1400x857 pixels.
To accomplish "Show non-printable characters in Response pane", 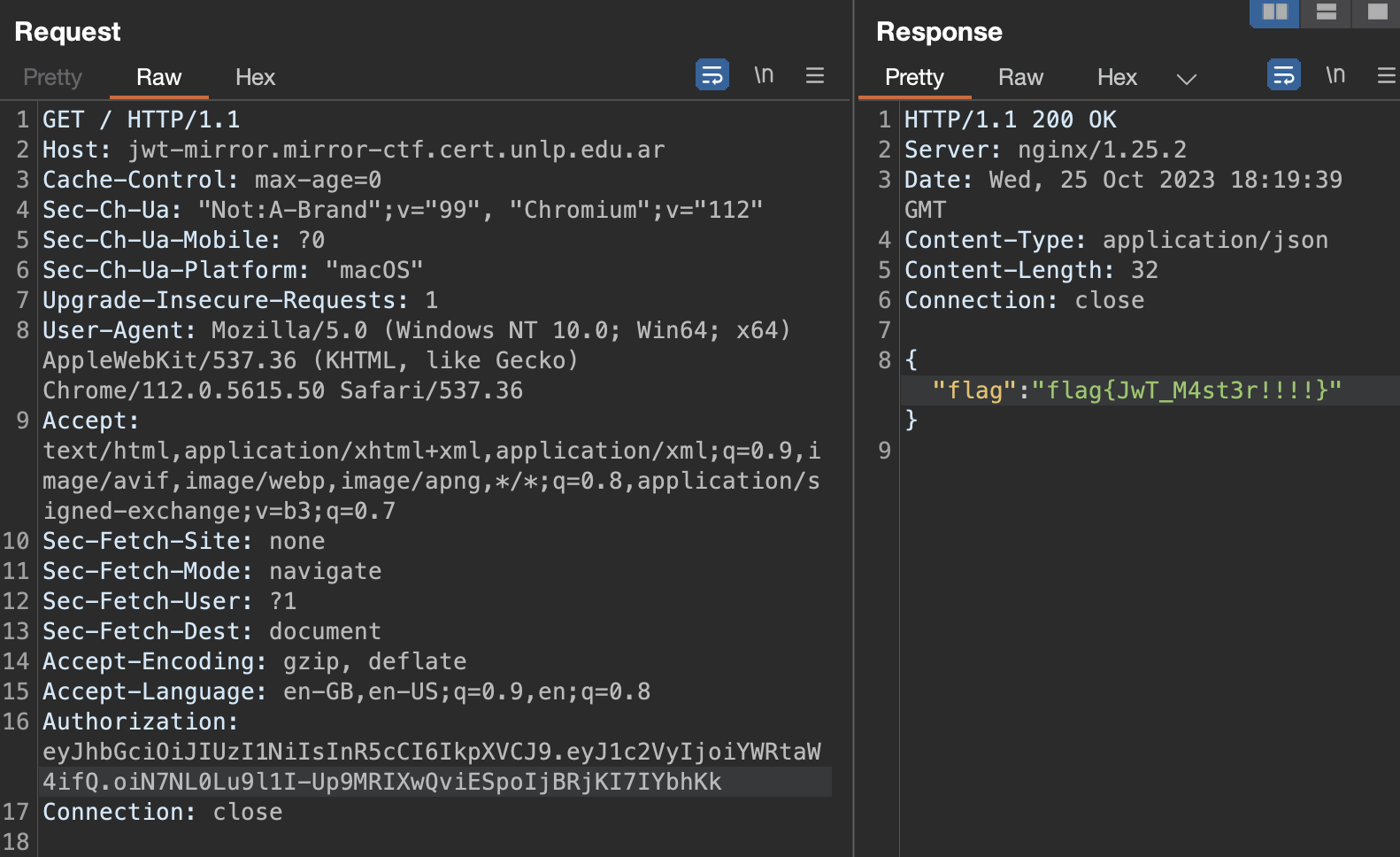I will [x=1335, y=75].
